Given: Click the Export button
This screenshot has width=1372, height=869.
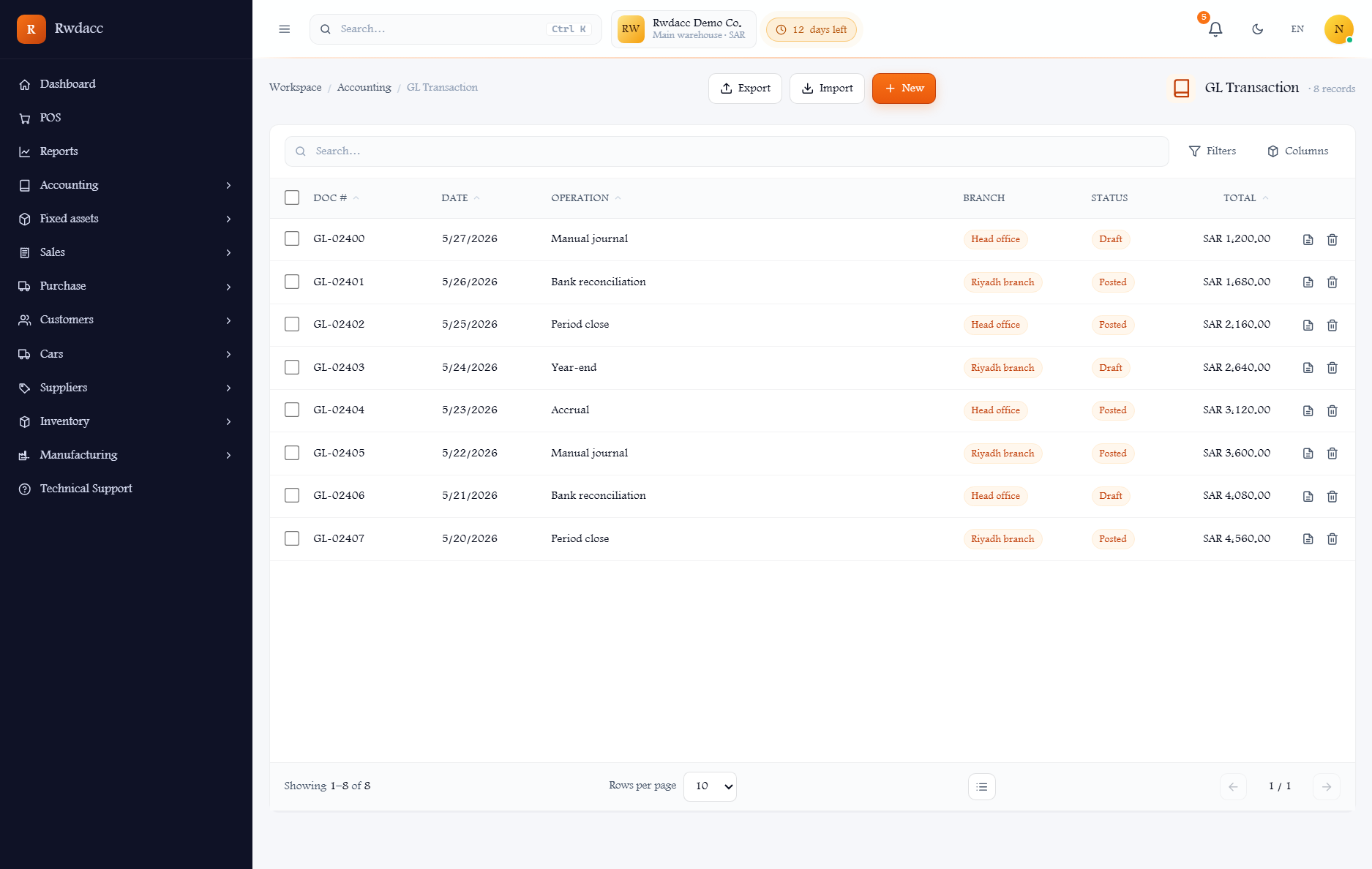Looking at the screenshot, I should coord(745,89).
